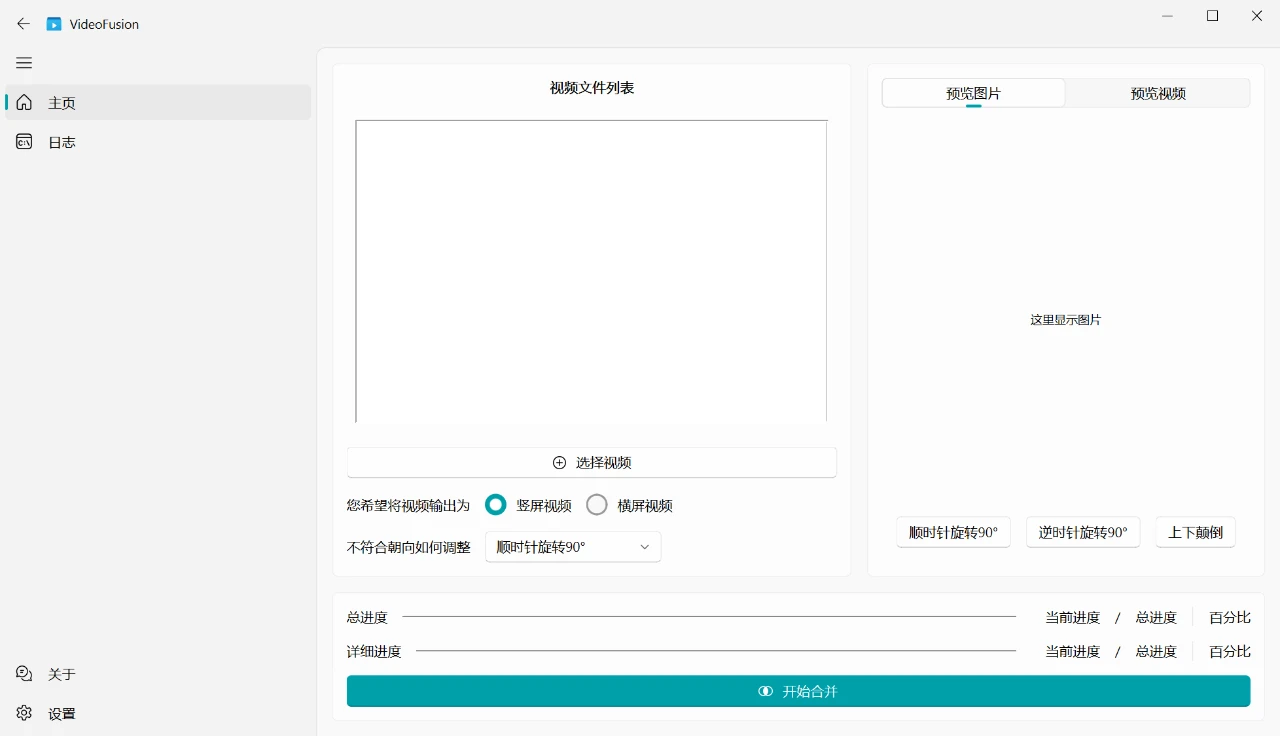Click 百分比 in the 总进度 row
The image size is (1280, 736).
coord(1230,618)
